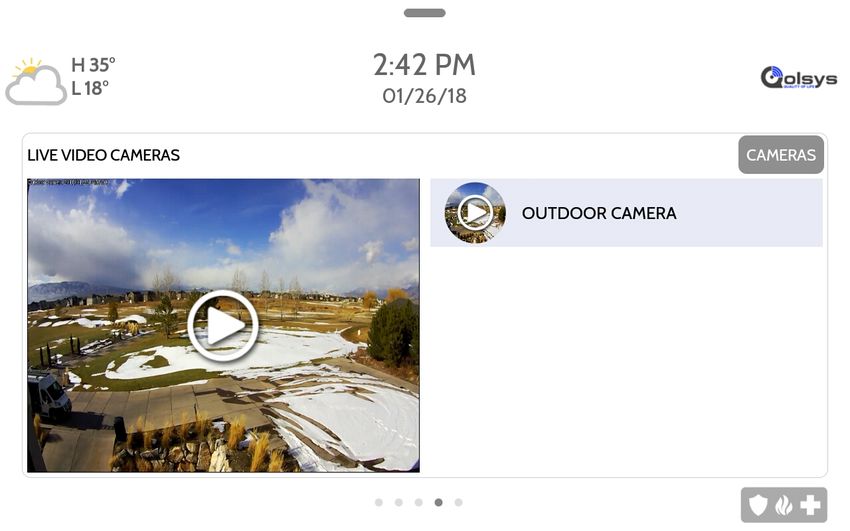Tap the 2:42 PM clock display
The height and width of the screenshot is (531, 850).
pos(424,64)
